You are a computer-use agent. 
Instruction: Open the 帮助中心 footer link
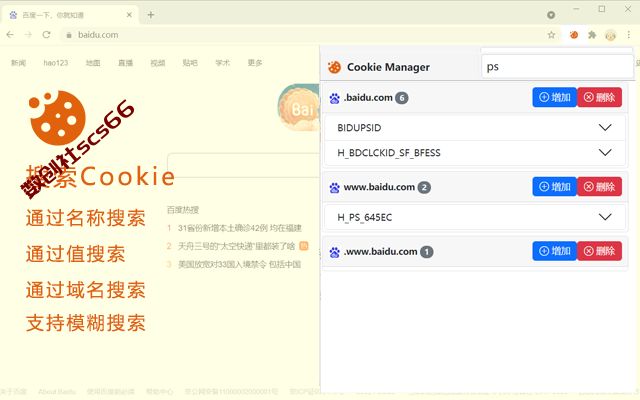(160, 391)
